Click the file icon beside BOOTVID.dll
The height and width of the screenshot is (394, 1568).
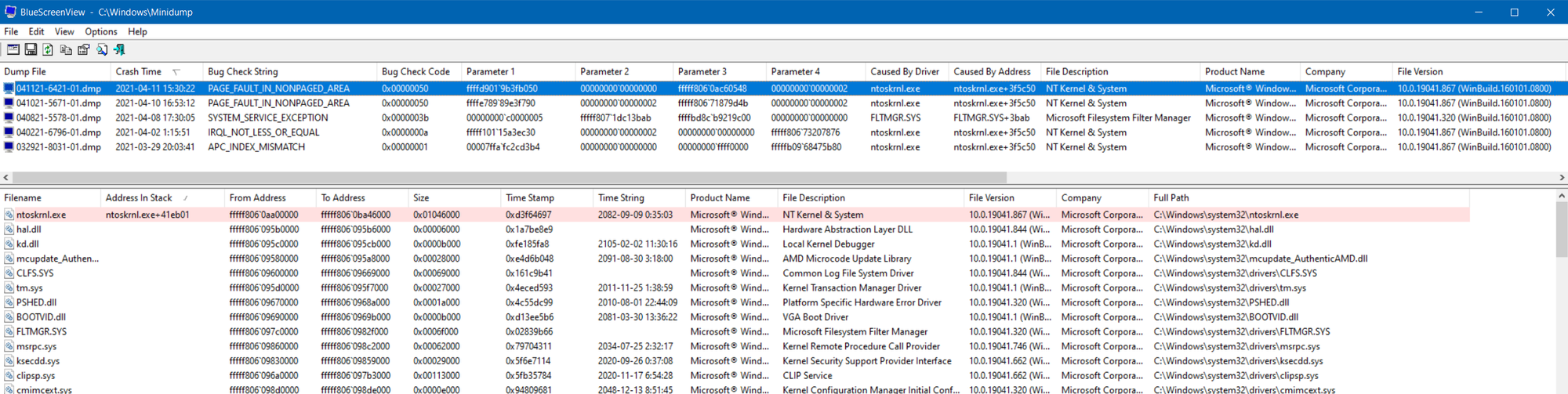(9, 317)
